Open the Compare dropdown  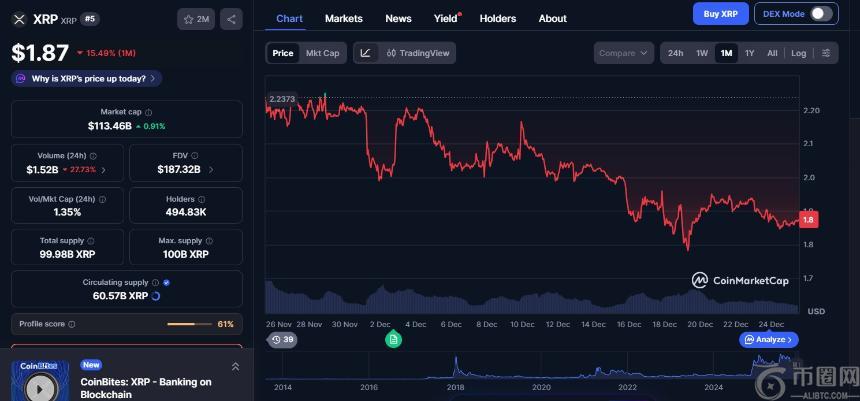click(622, 53)
